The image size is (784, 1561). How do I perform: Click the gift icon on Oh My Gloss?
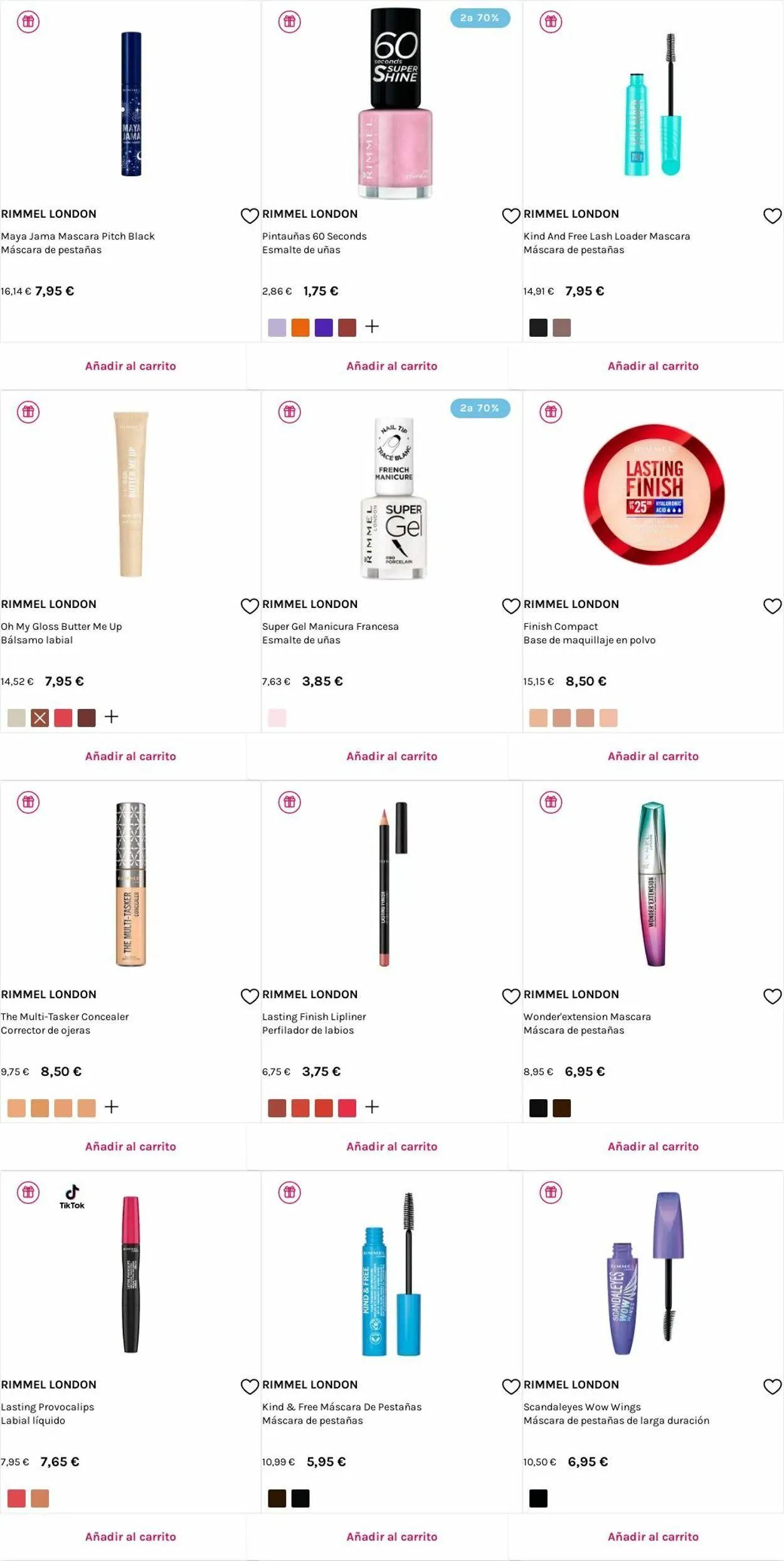point(28,412)
